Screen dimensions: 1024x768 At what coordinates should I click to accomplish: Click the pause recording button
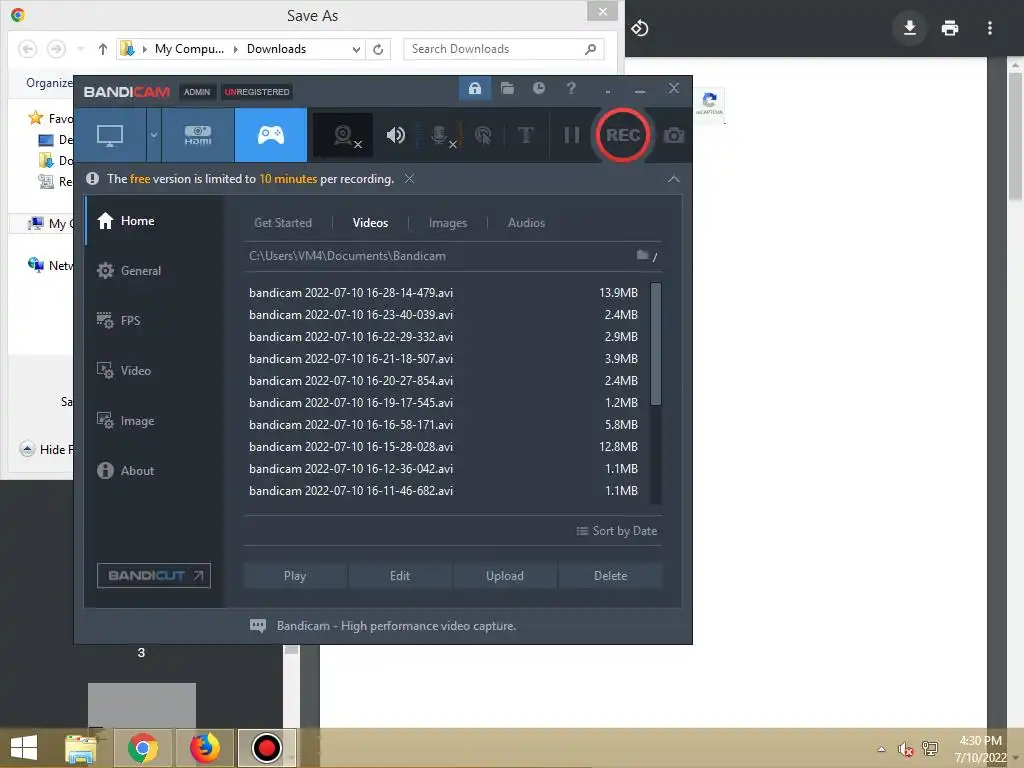[571, 135]
